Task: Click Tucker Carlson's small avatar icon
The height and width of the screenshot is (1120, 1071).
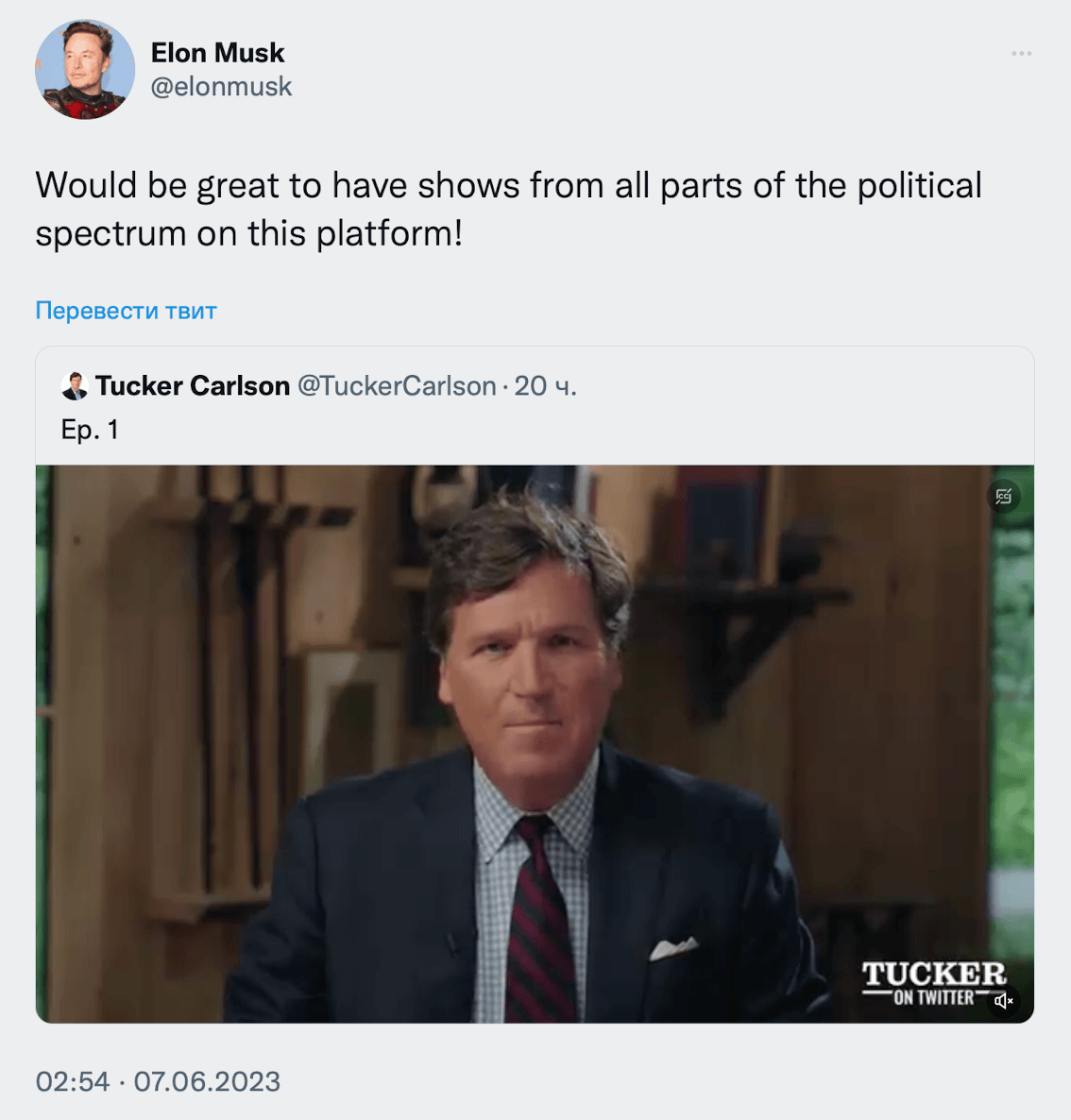Action: click(75, 385)
